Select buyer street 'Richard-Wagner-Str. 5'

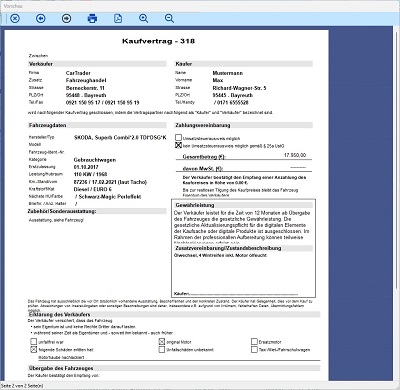(239, 88)
